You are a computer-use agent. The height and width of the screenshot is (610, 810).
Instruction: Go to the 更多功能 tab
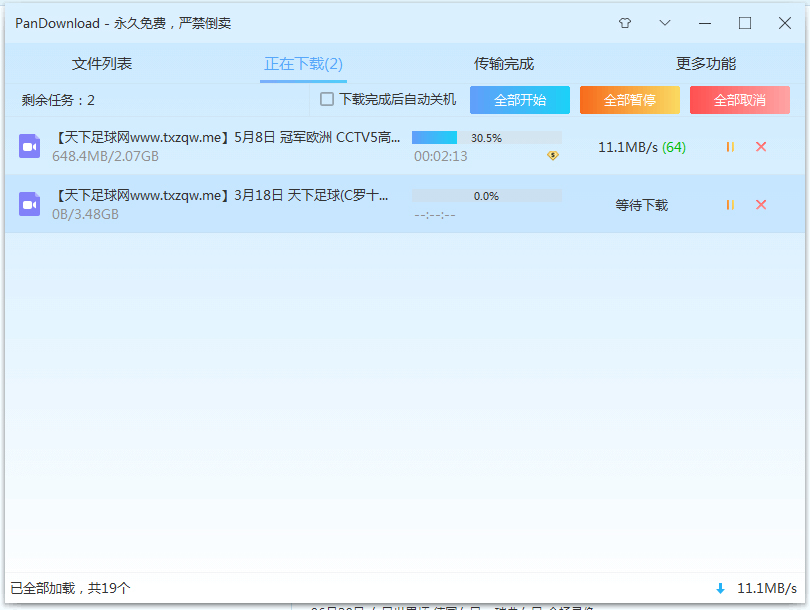(706, 64)
